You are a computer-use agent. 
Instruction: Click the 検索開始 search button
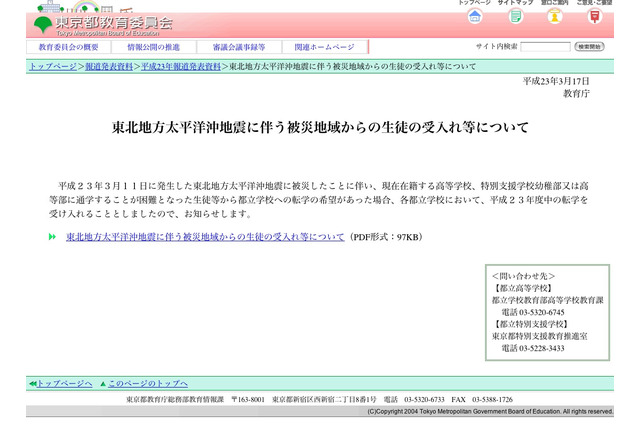[x=589, y=47]
